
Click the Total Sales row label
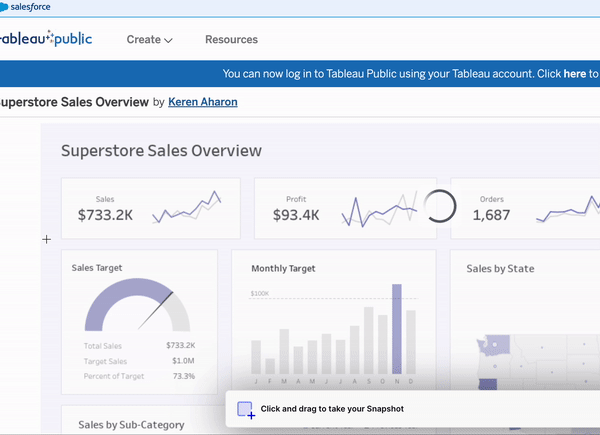103,346
